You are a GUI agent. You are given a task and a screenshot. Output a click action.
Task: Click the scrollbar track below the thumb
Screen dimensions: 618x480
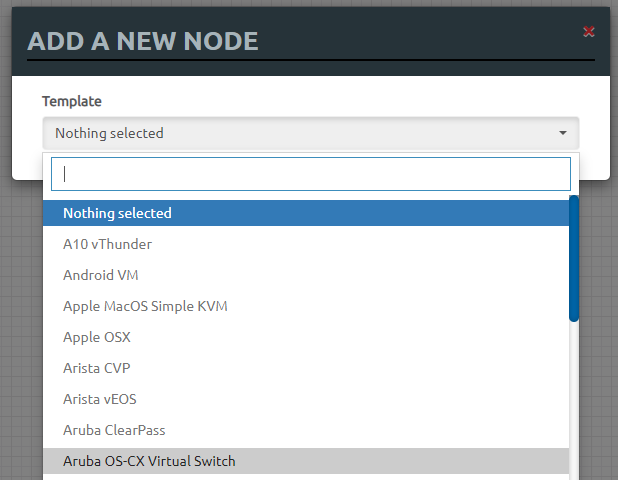click(x=574, y=400)
